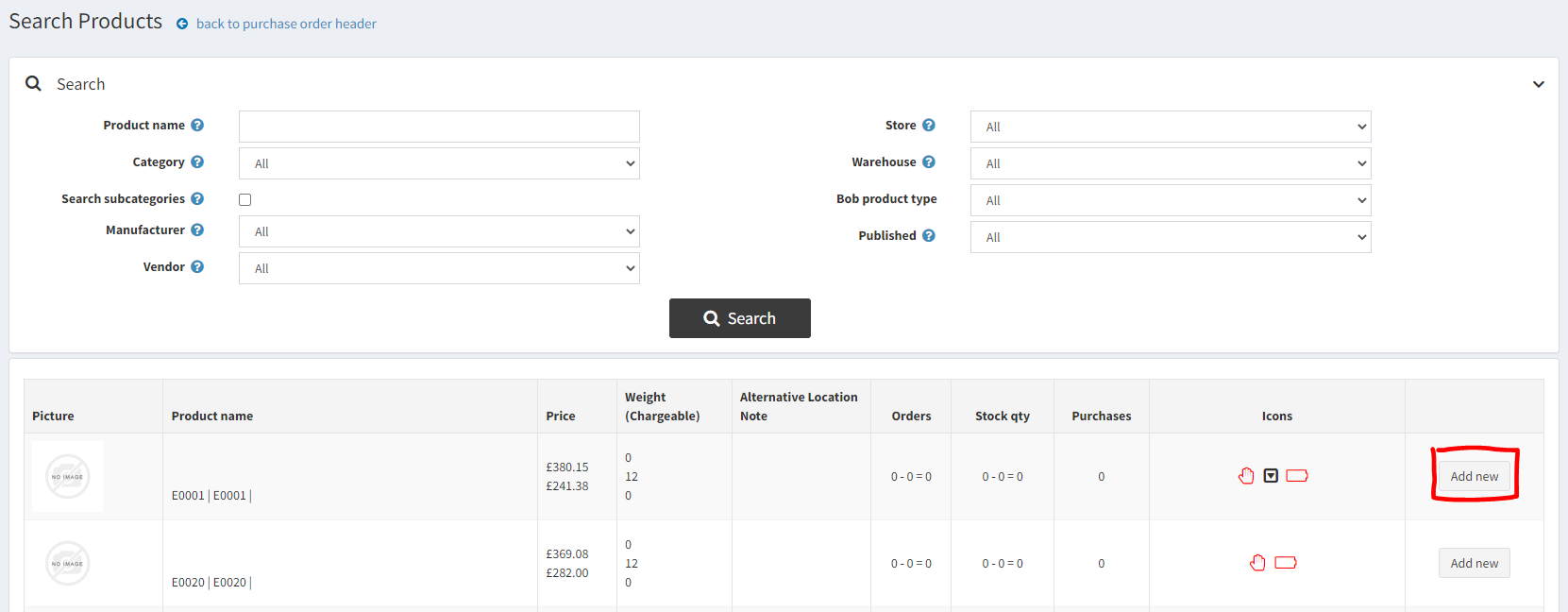
Task: Open the Store dropdown
Action: pos(1170,127)
